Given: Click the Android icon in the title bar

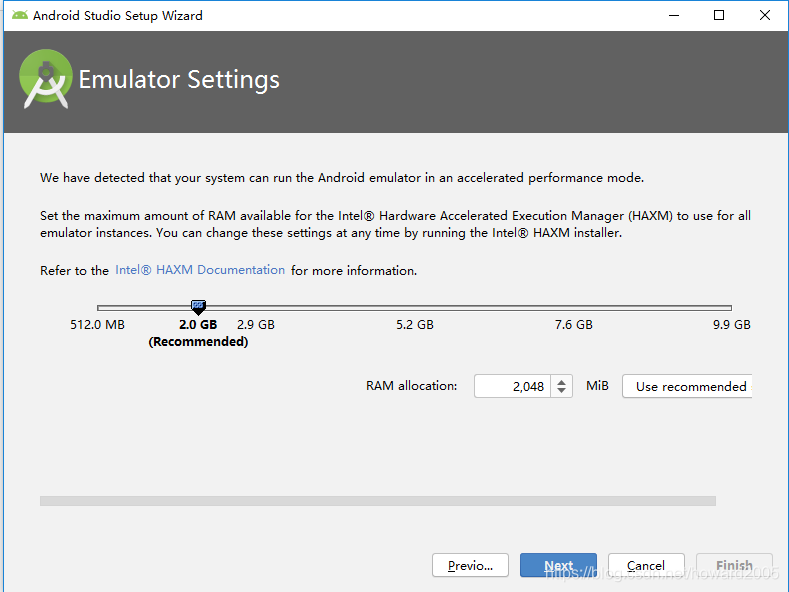Looking at the screenshot, I should (x=20, y=15).
